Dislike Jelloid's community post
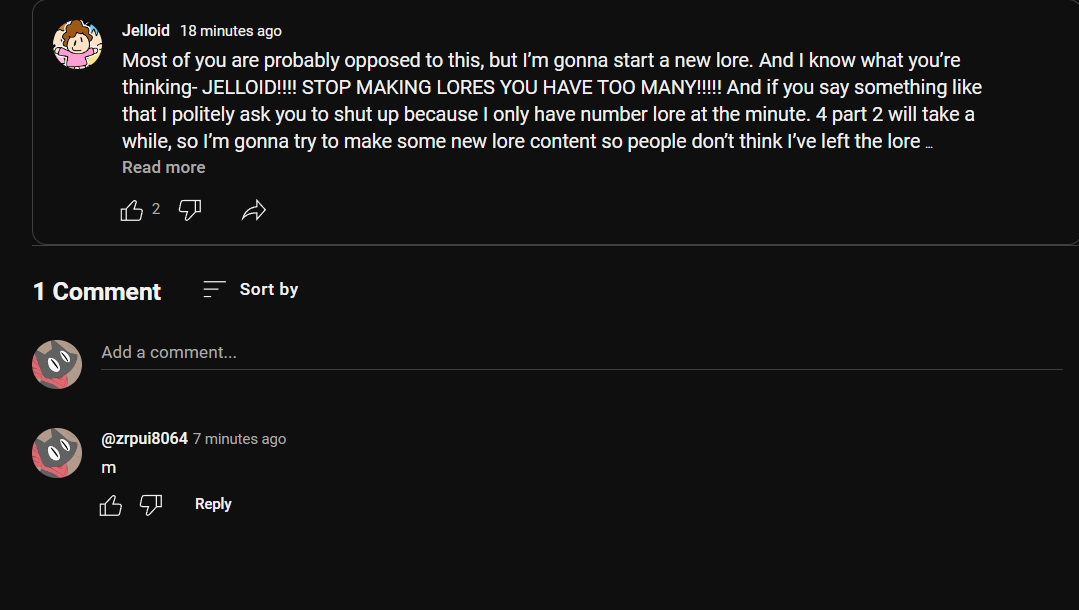 [x=190, y=210]
